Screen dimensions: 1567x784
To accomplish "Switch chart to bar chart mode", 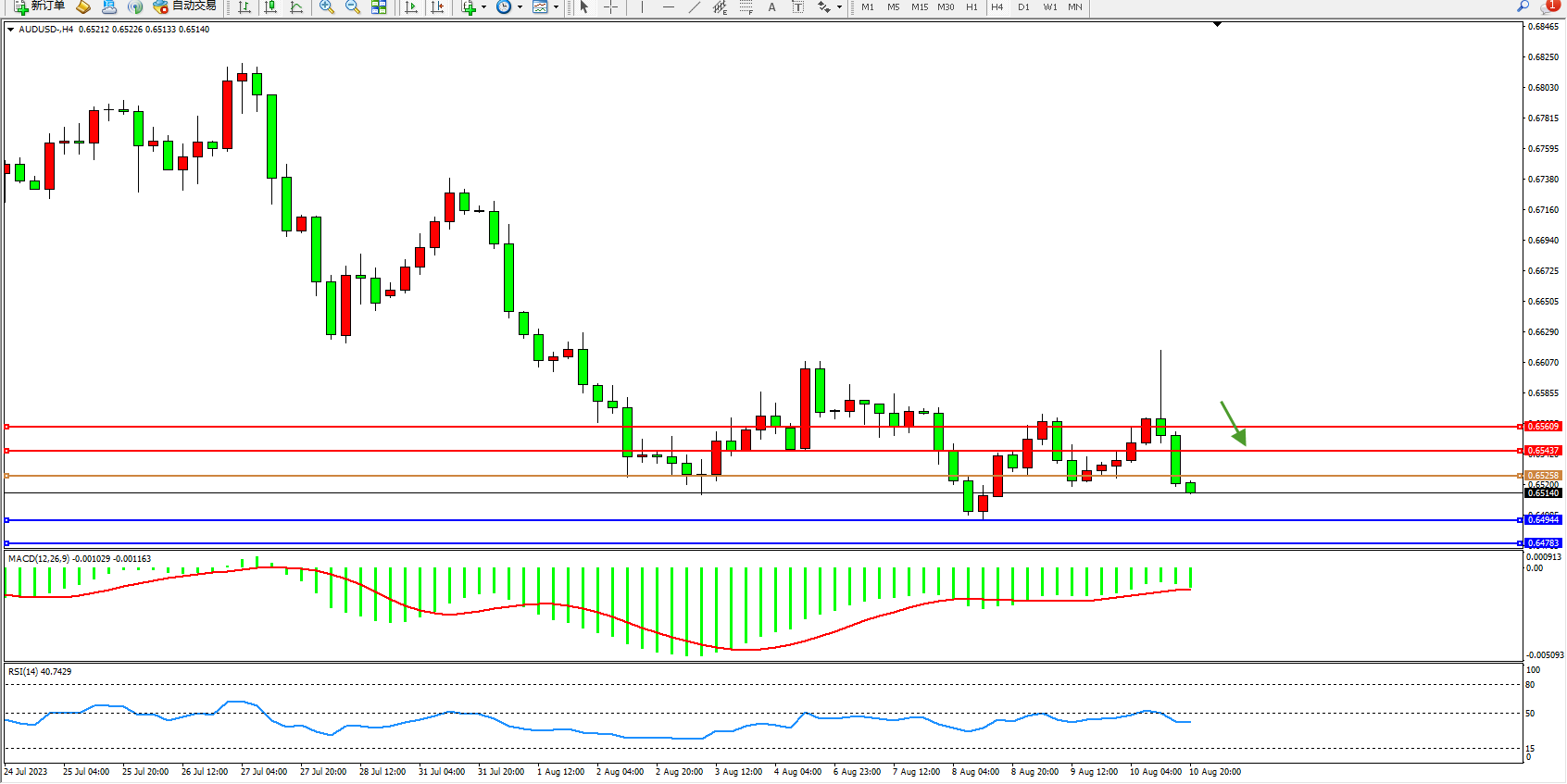I will pos(244,7).
